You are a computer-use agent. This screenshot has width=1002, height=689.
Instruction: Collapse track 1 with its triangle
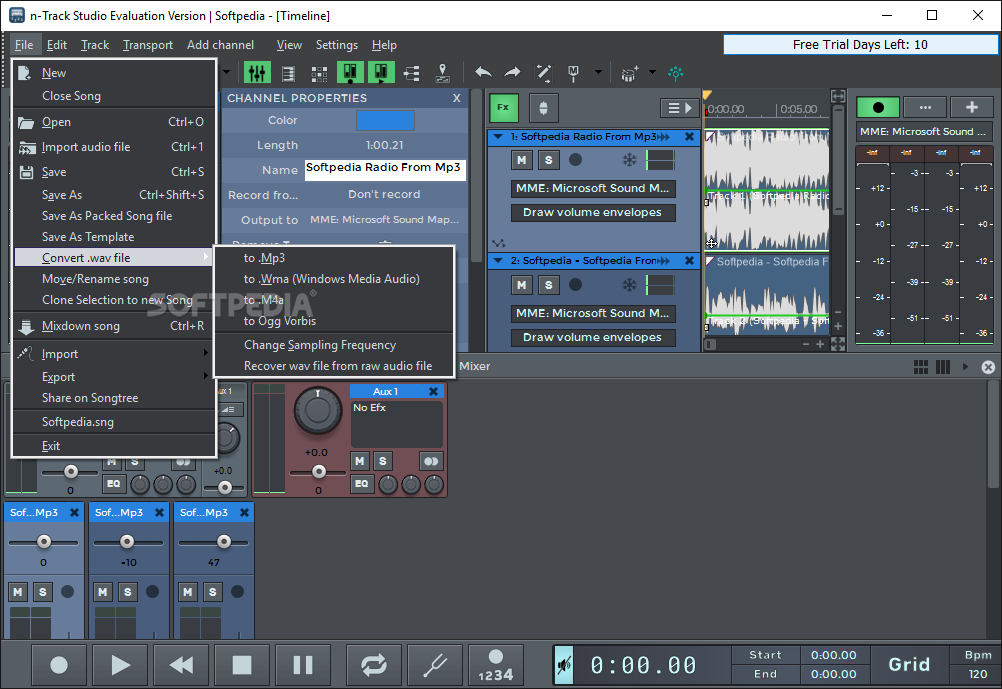coord(498,136)
